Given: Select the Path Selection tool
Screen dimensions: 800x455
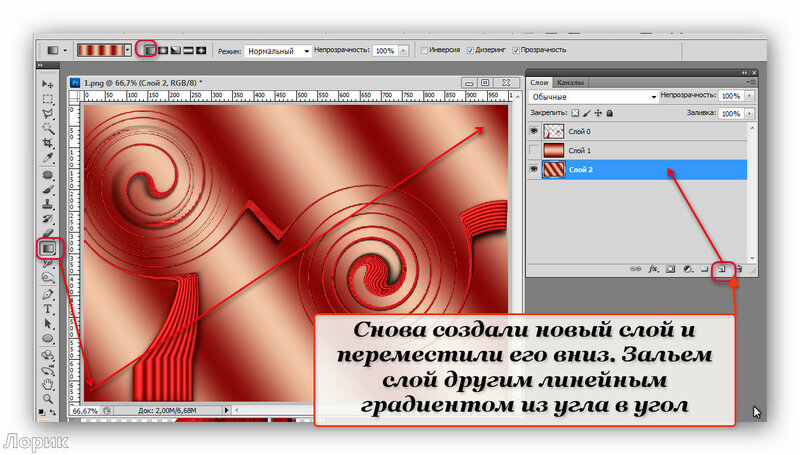Looking at the screenshot, I should 48,324.
